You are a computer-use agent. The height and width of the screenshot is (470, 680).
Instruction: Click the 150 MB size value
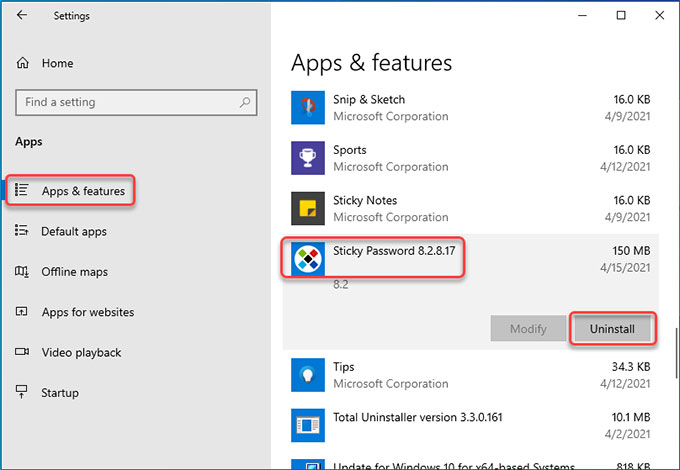click(x=631, y=251)
